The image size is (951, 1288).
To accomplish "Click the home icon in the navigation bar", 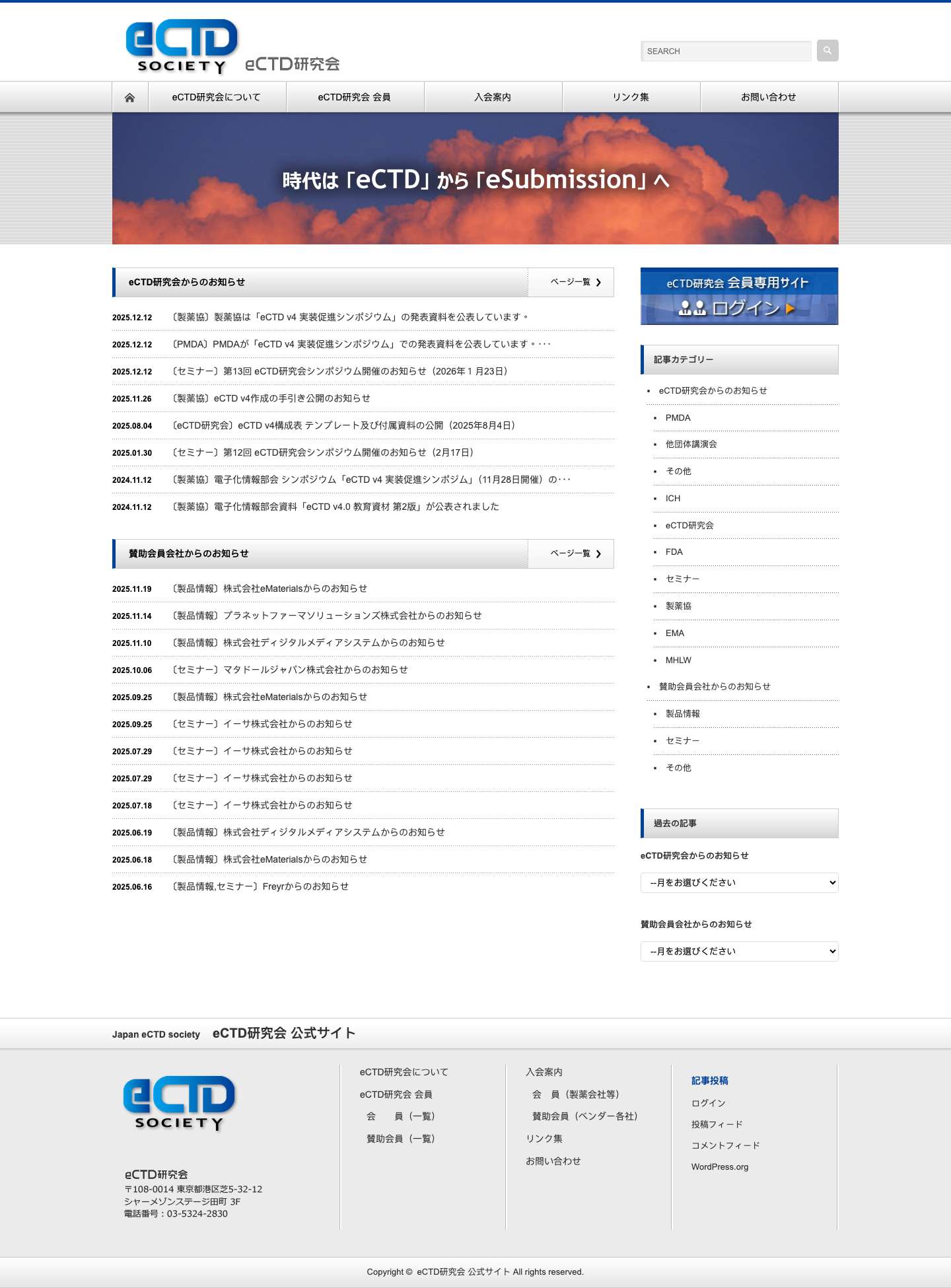I will coord(130,97).
